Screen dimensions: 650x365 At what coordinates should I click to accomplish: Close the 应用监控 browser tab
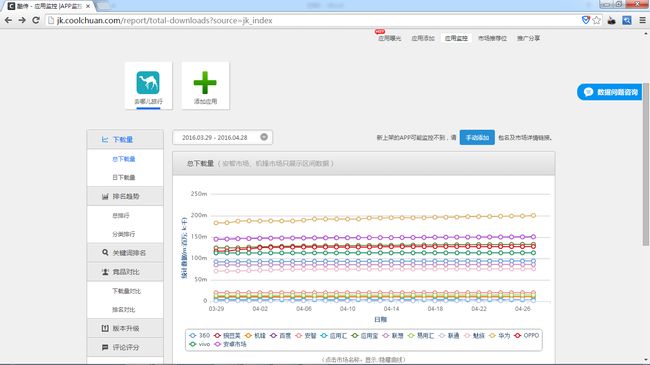(88, 6)
